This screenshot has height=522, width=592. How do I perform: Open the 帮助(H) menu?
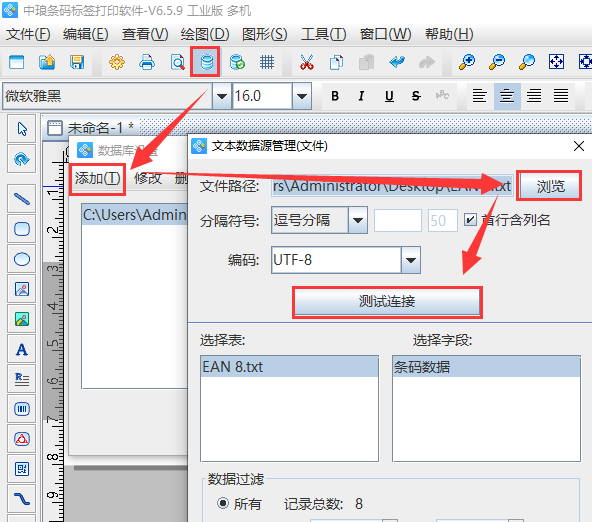(x=449, y=34)
